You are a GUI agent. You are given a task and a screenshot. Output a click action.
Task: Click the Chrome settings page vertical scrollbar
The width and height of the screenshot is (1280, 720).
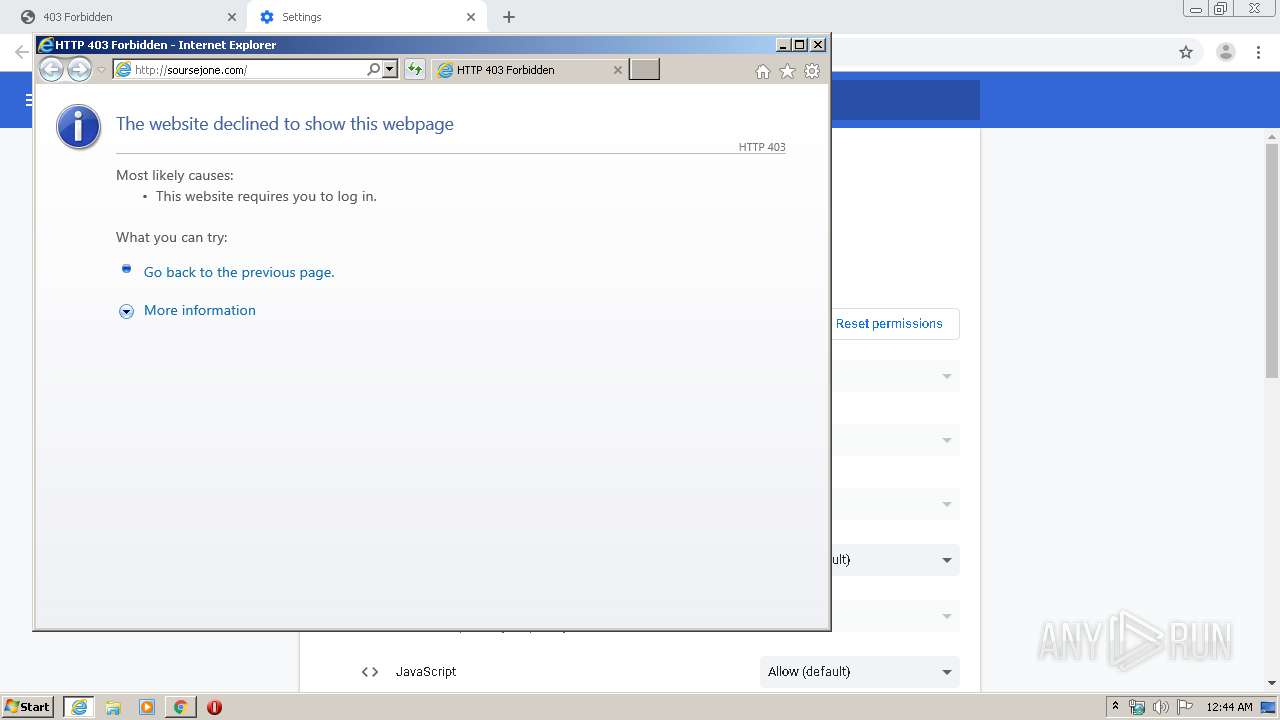(1272, 260)
